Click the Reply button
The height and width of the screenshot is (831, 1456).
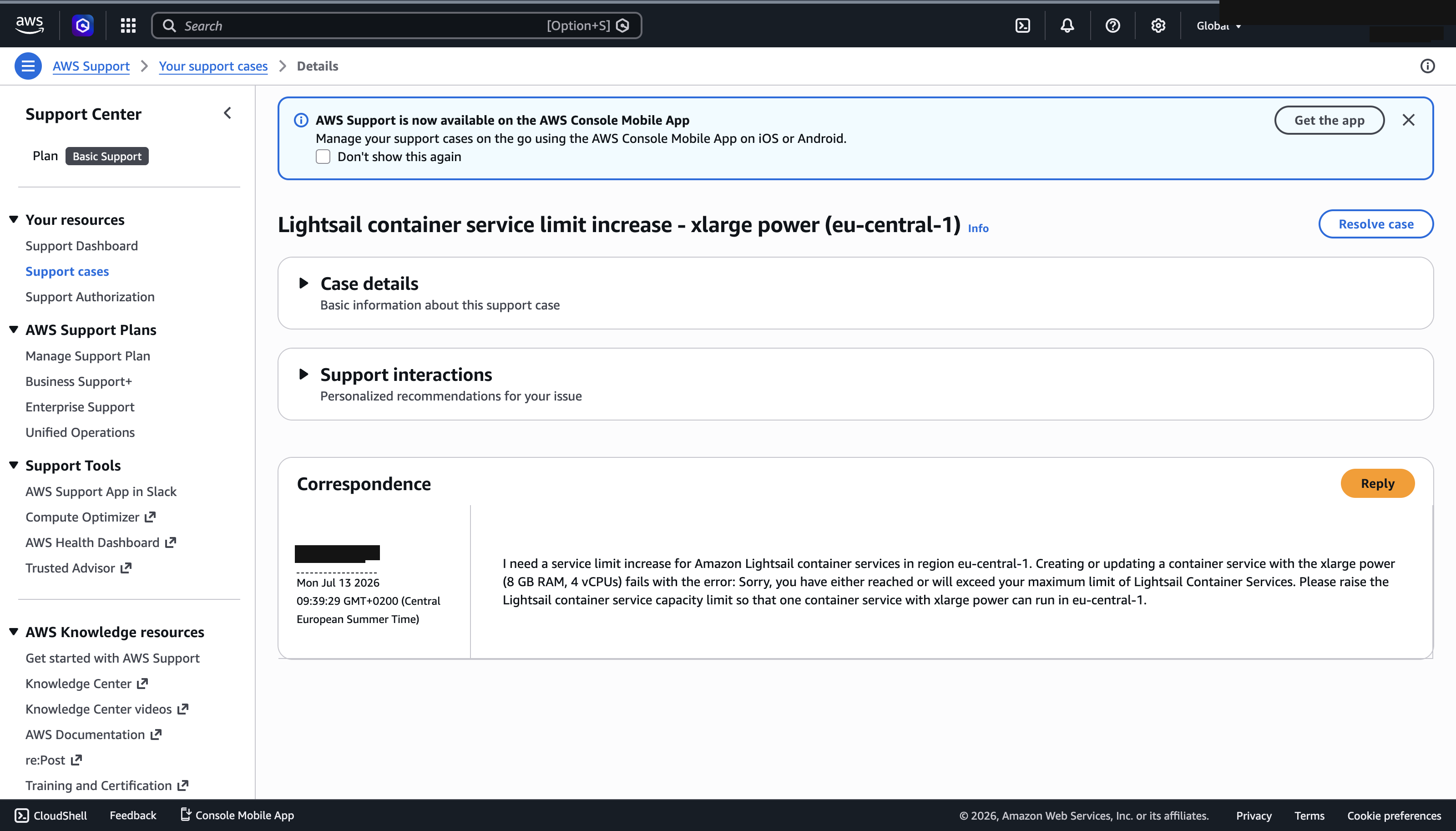(x=1377, y=483)
